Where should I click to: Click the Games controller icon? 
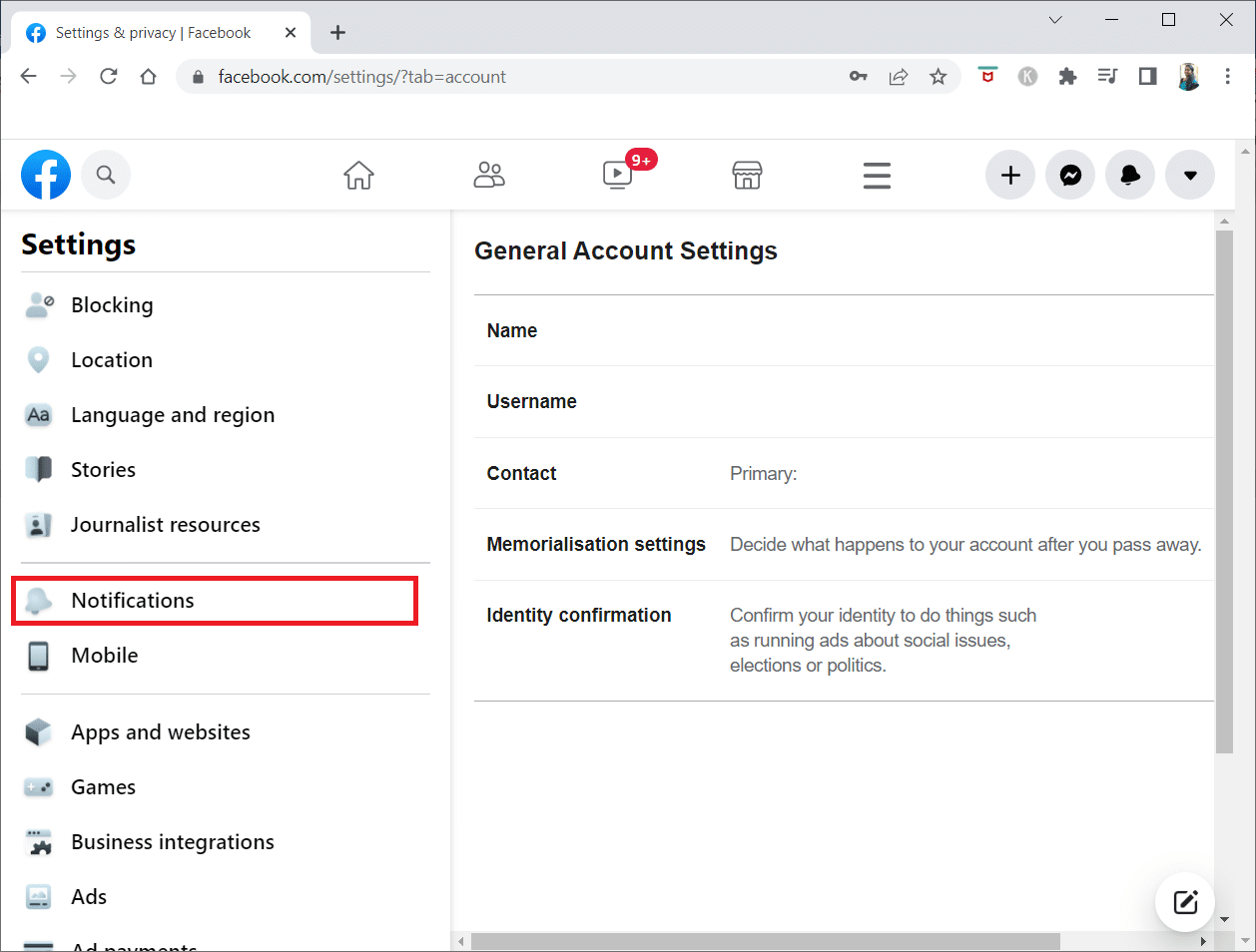[x=38, y=787]
